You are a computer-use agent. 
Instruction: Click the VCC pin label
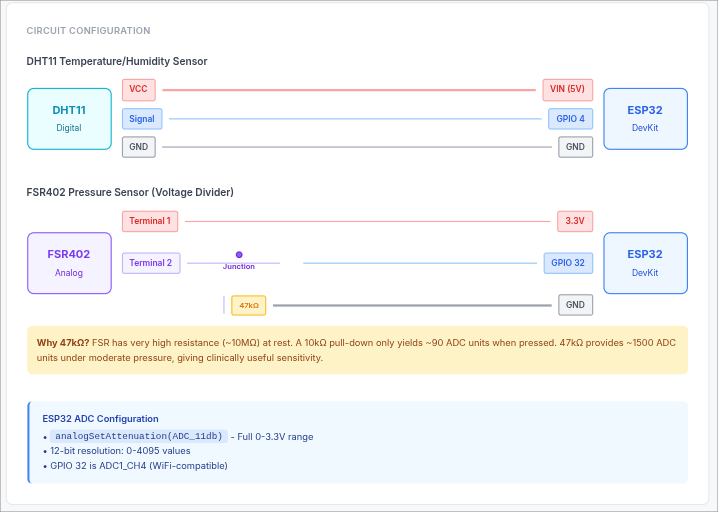[139, 90]
